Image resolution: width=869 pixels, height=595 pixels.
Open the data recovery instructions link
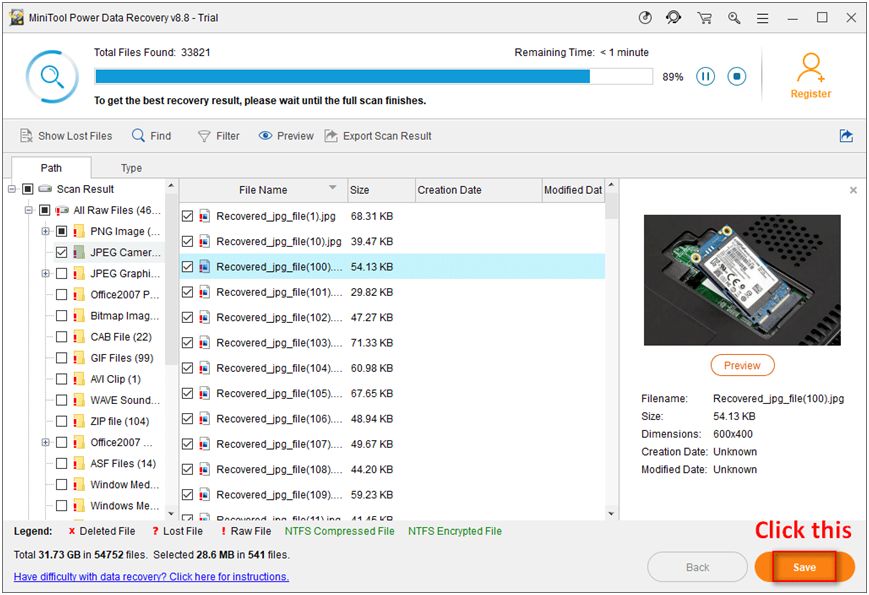pyautogui.click(x=151, y=577)
